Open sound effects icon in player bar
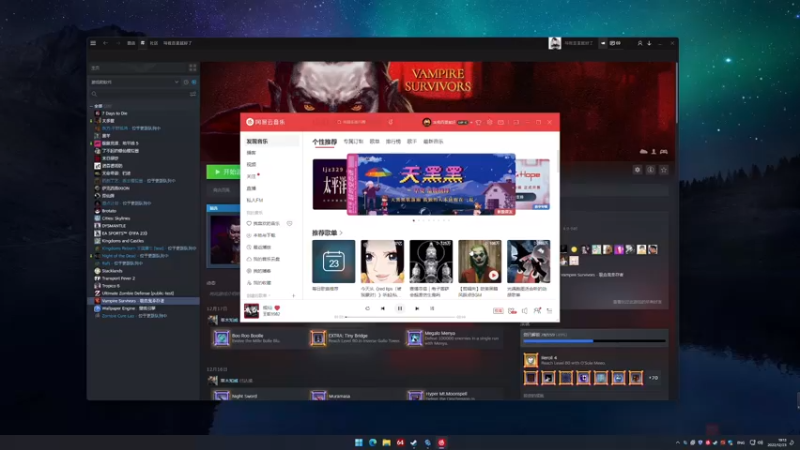Viewport: 800px width, 450px height. tap(512, 310)
